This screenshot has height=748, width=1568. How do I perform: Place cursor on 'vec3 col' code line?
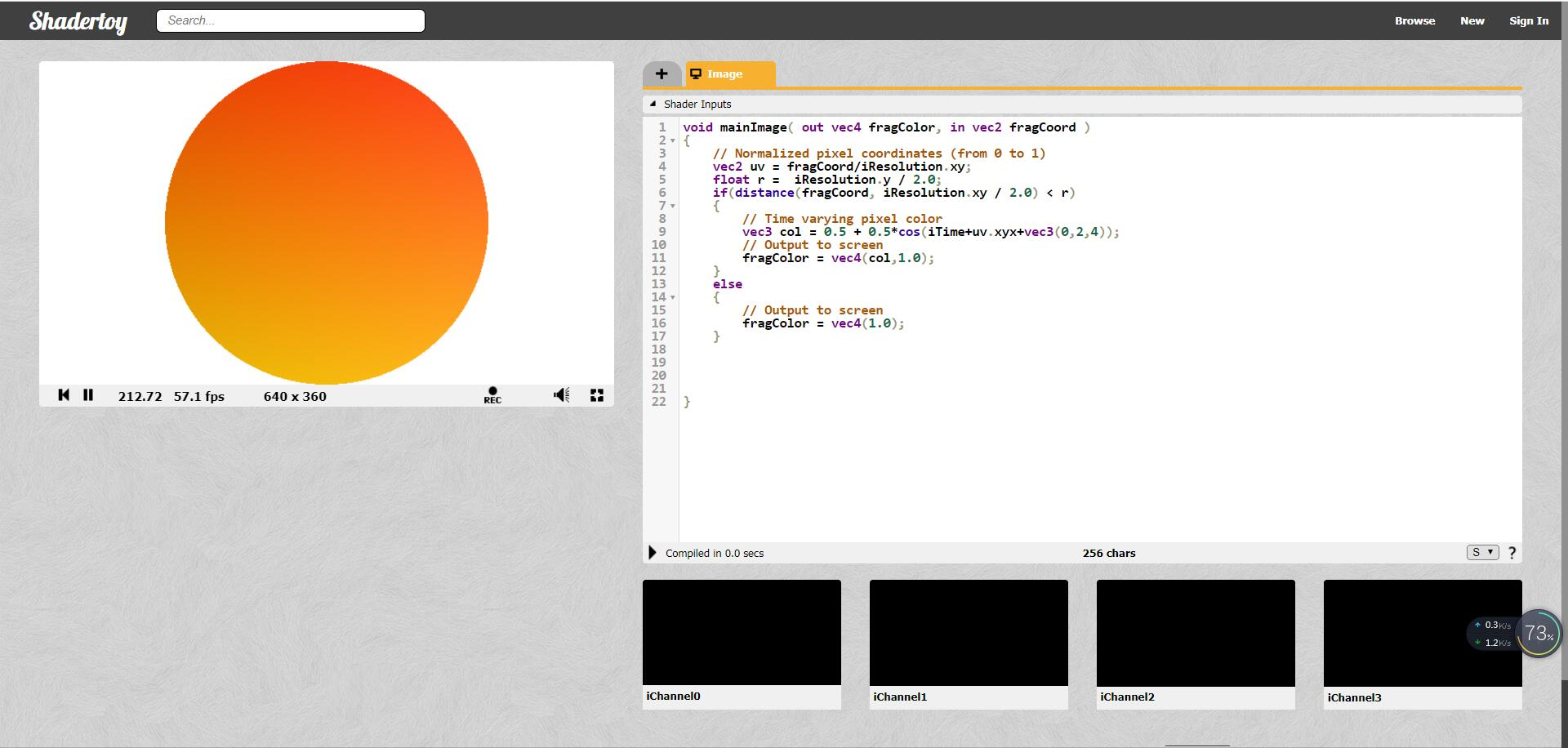coord(931,232)
